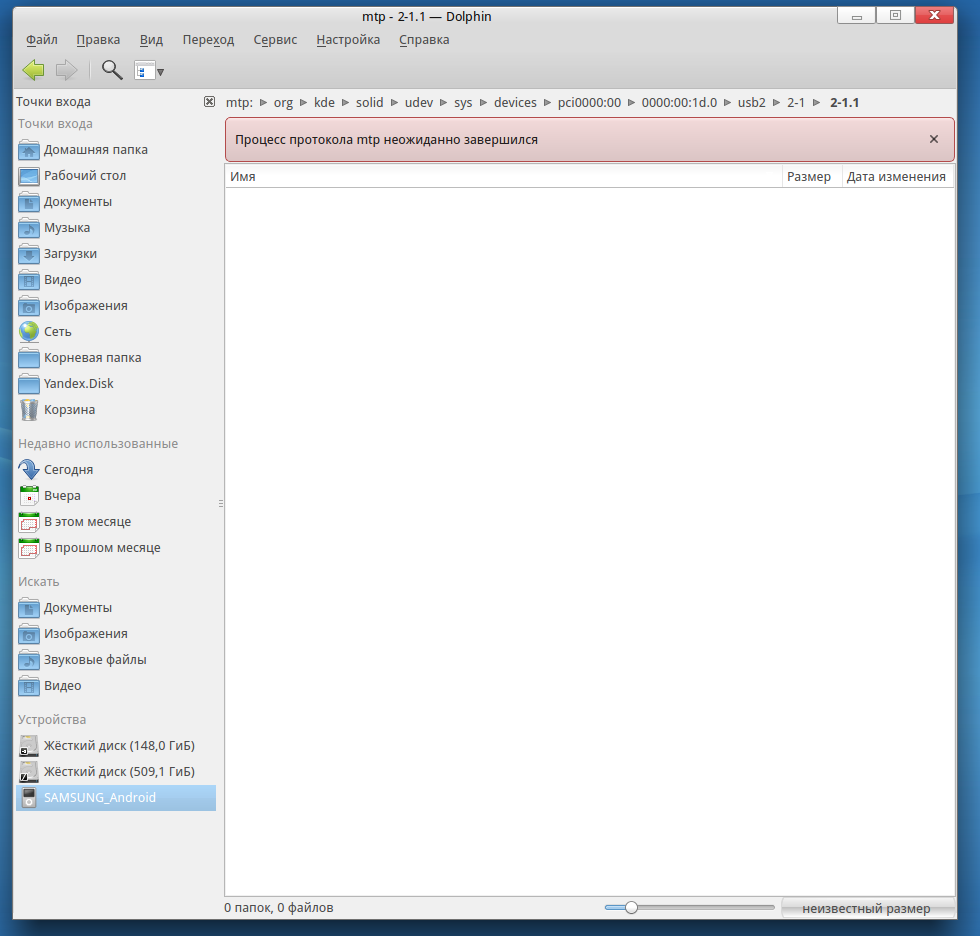This screenshot has width=980, height=936.
Task: Expand the arrow after usb2 breadcrumb
Action: [776, 102]
